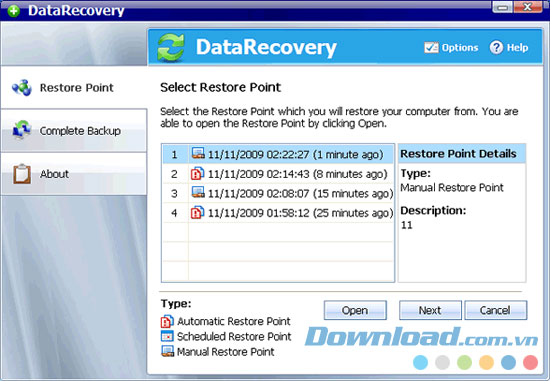Open the About section
The width and height of the screenshot is (550, 381).
[x=74, y=174]
